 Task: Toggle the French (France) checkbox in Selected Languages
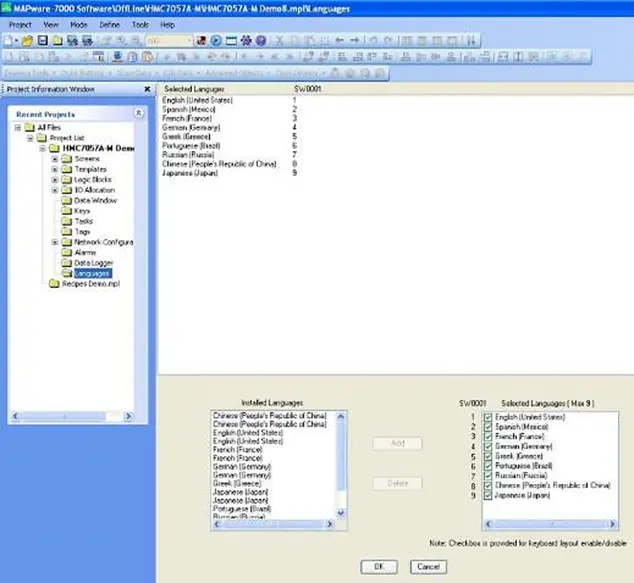coord(488,437)
